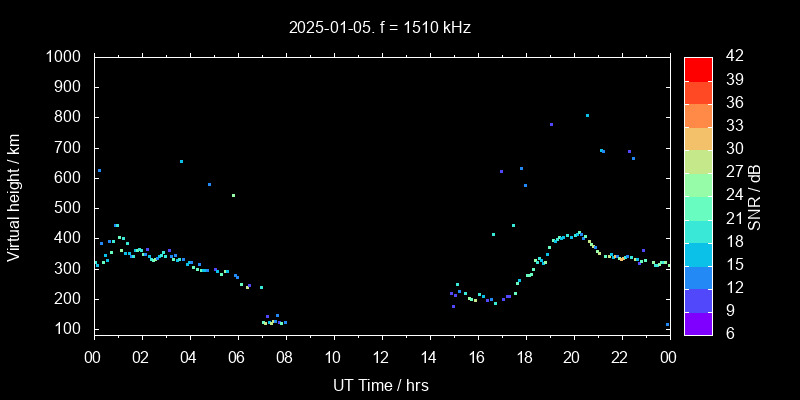Click the plot title showing 2025-01-05 1510 kHz
The width and height of the screenshot is (800, 400).
[380, 28]
